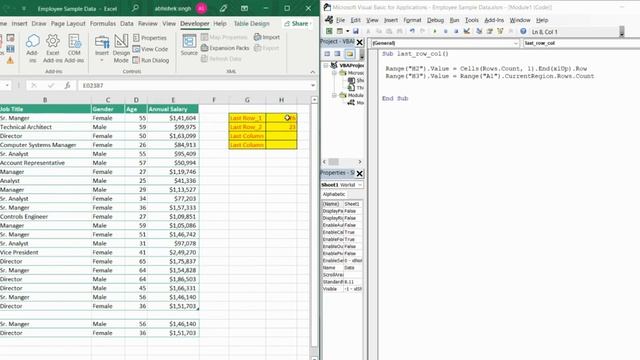Click View Code in Controls group
Screen dimensions: 640x360
point(150,49)
